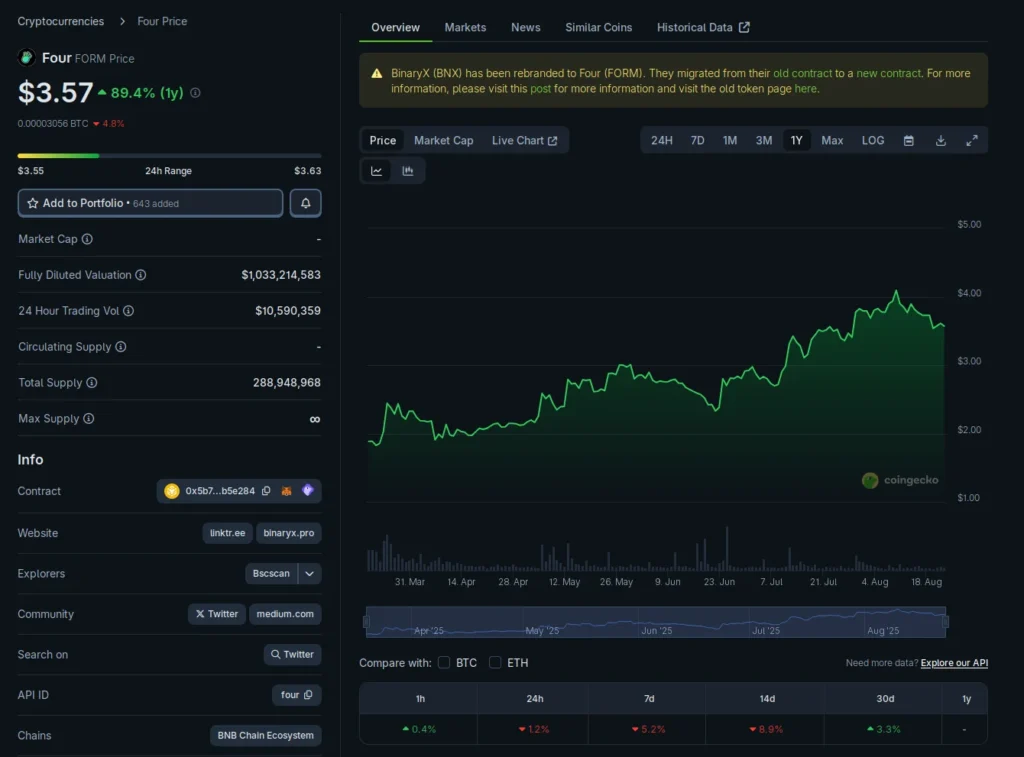Screen dimensions: 1024x757
Task: Click the purple diamond icon next to contract
Action: (308, 490)
